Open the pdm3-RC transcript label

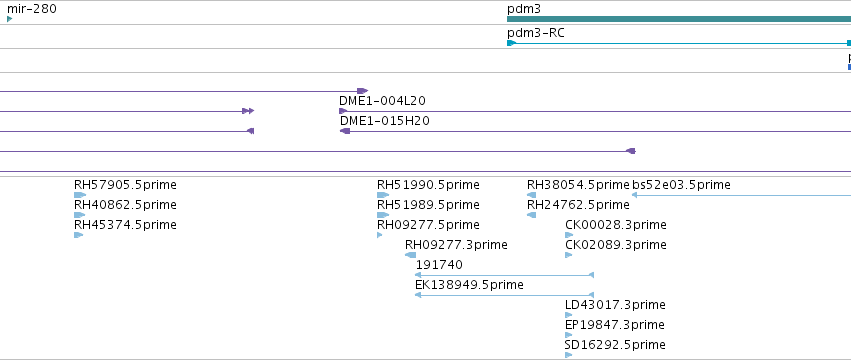[535, 33]
